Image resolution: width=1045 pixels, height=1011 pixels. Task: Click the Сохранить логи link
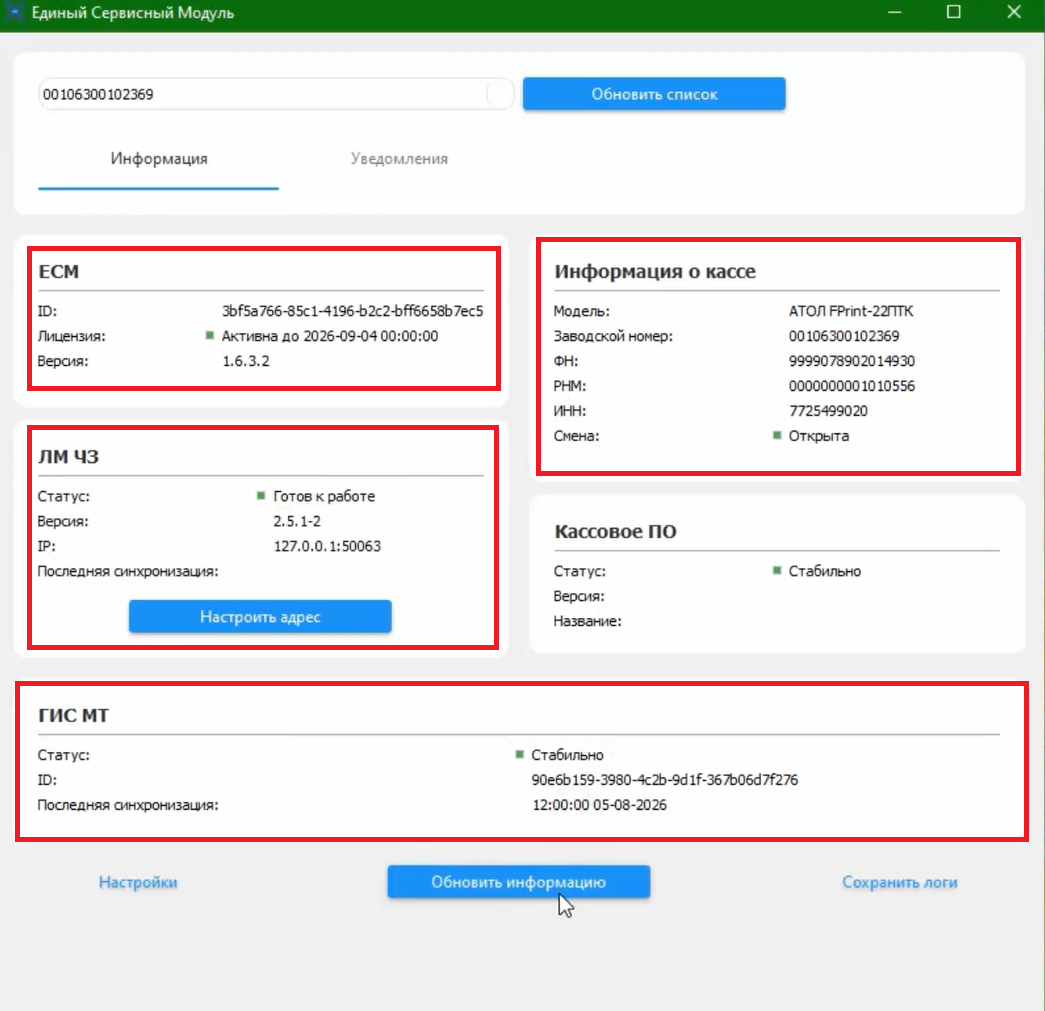point(899,882)
